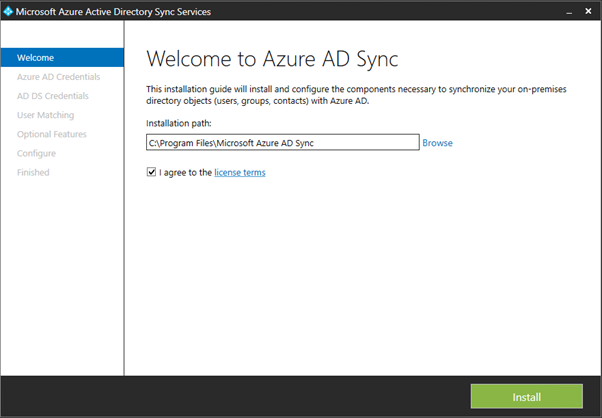
Task: Click the "Welcome to Azure AD Sync" heading
Action: point(274,58)
